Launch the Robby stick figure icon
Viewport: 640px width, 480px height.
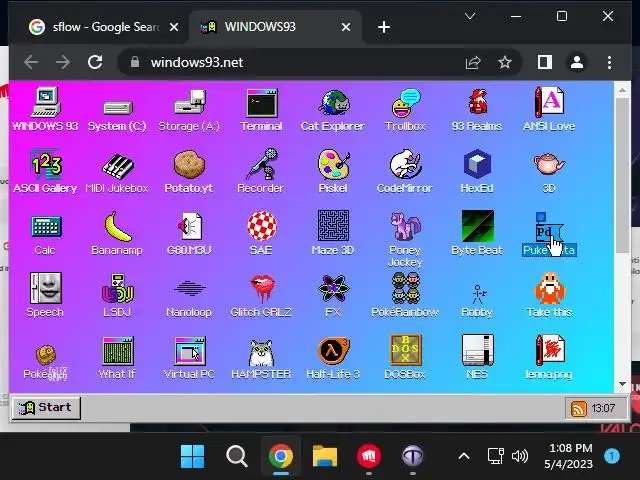point(478,294)
